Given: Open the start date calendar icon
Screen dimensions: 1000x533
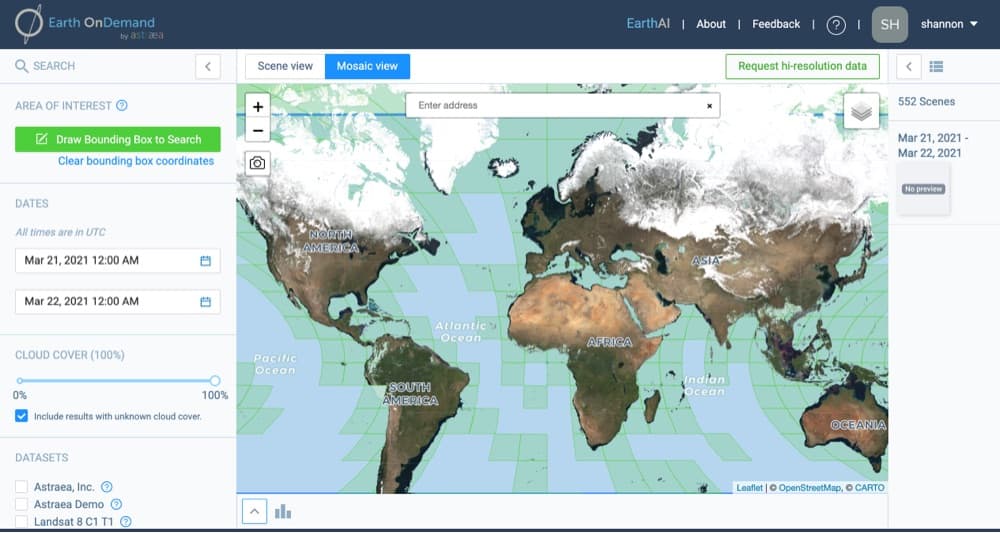Looking at the screenshot, I should [x=206, y=261].
